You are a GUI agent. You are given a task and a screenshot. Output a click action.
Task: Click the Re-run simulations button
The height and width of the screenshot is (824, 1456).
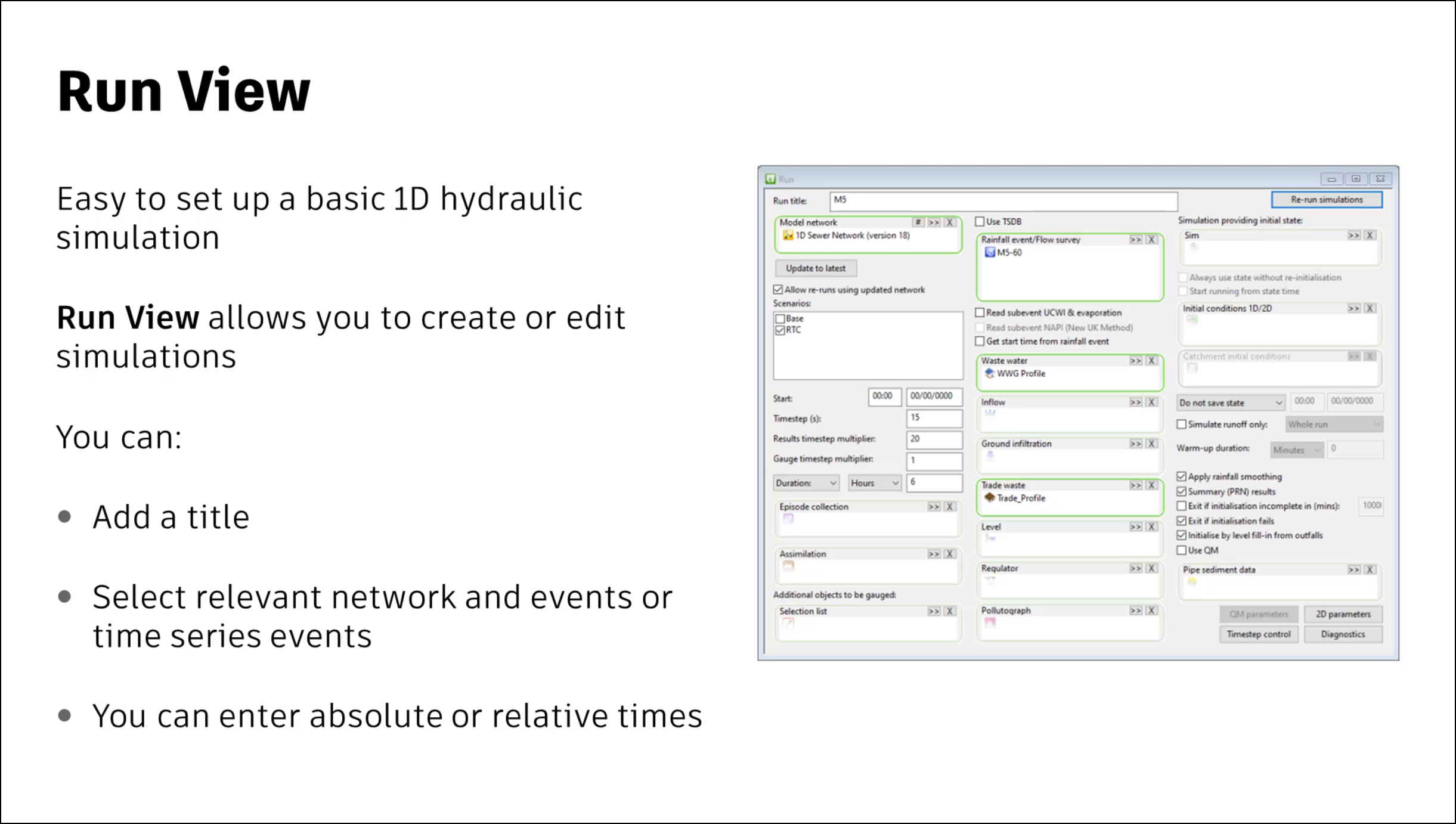tap(1325, 200)
